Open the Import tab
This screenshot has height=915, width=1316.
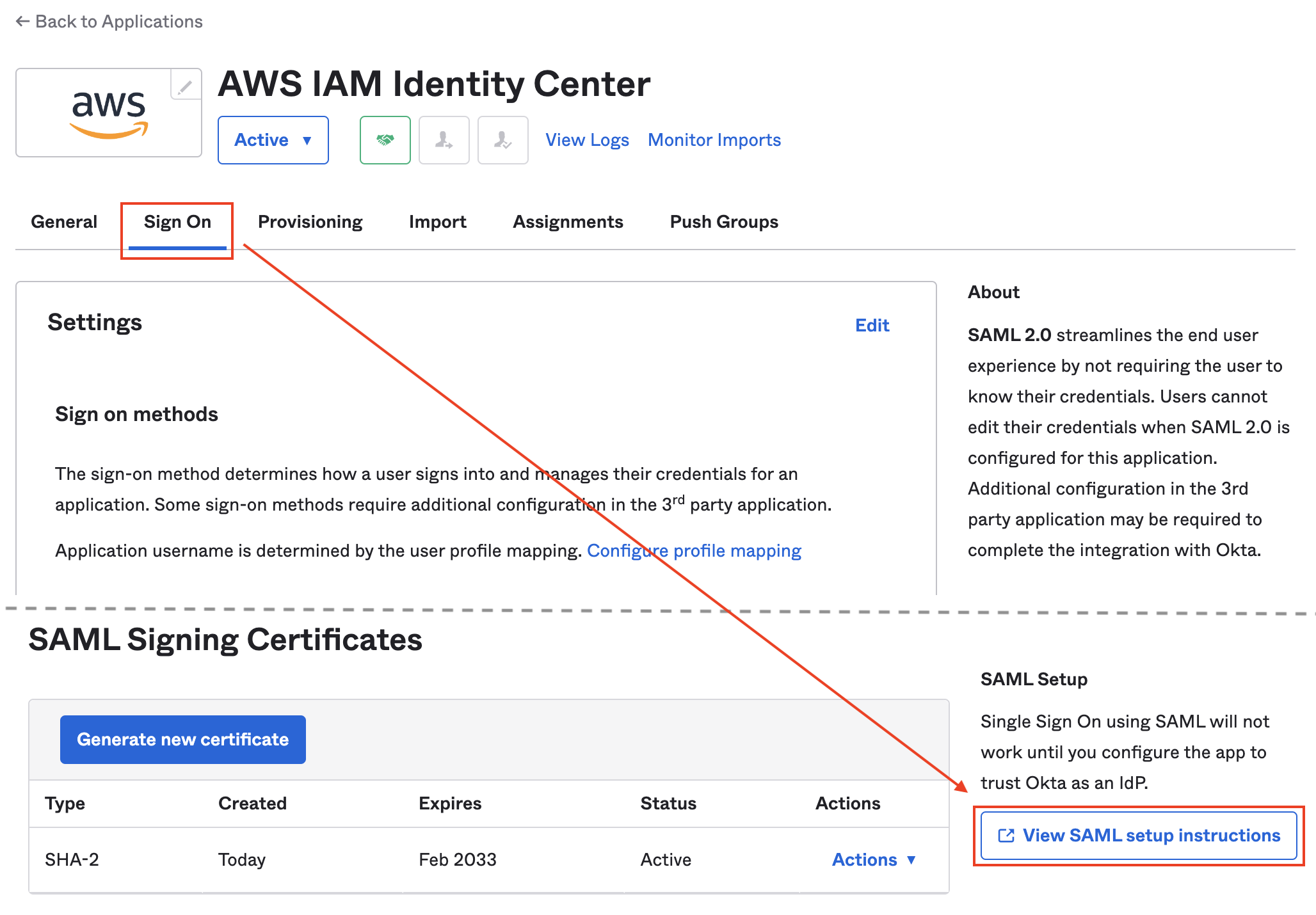(x=438, y=222)
